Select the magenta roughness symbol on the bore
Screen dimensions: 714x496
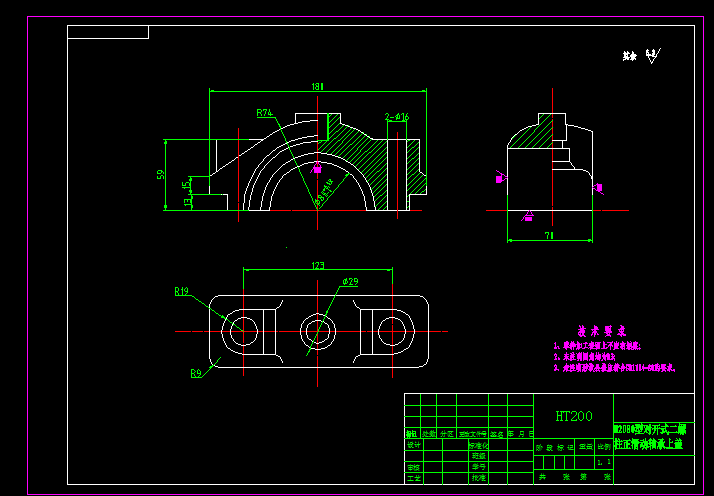point(317,168)
